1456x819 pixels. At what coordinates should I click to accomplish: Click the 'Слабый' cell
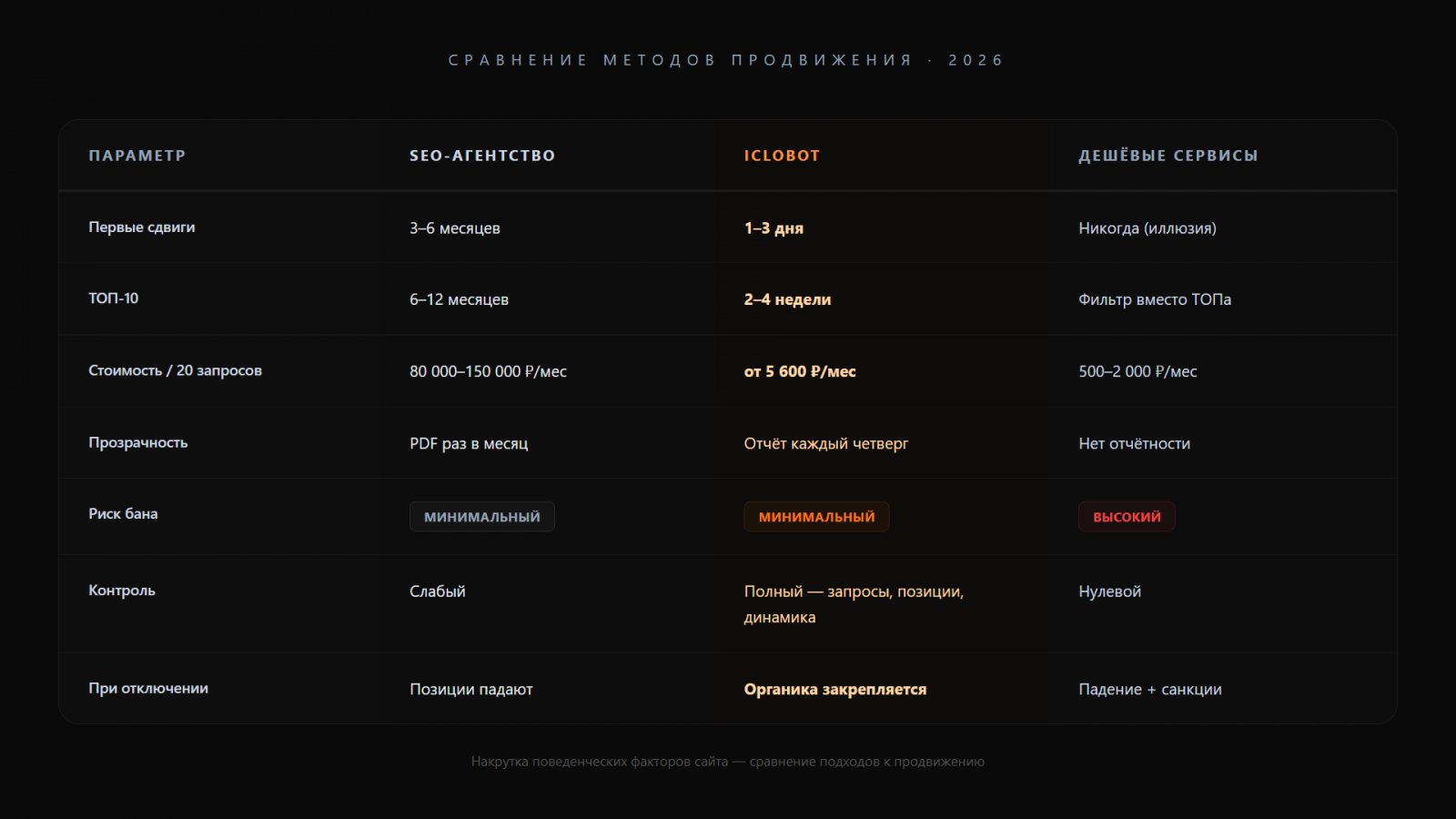coord(438,591)
